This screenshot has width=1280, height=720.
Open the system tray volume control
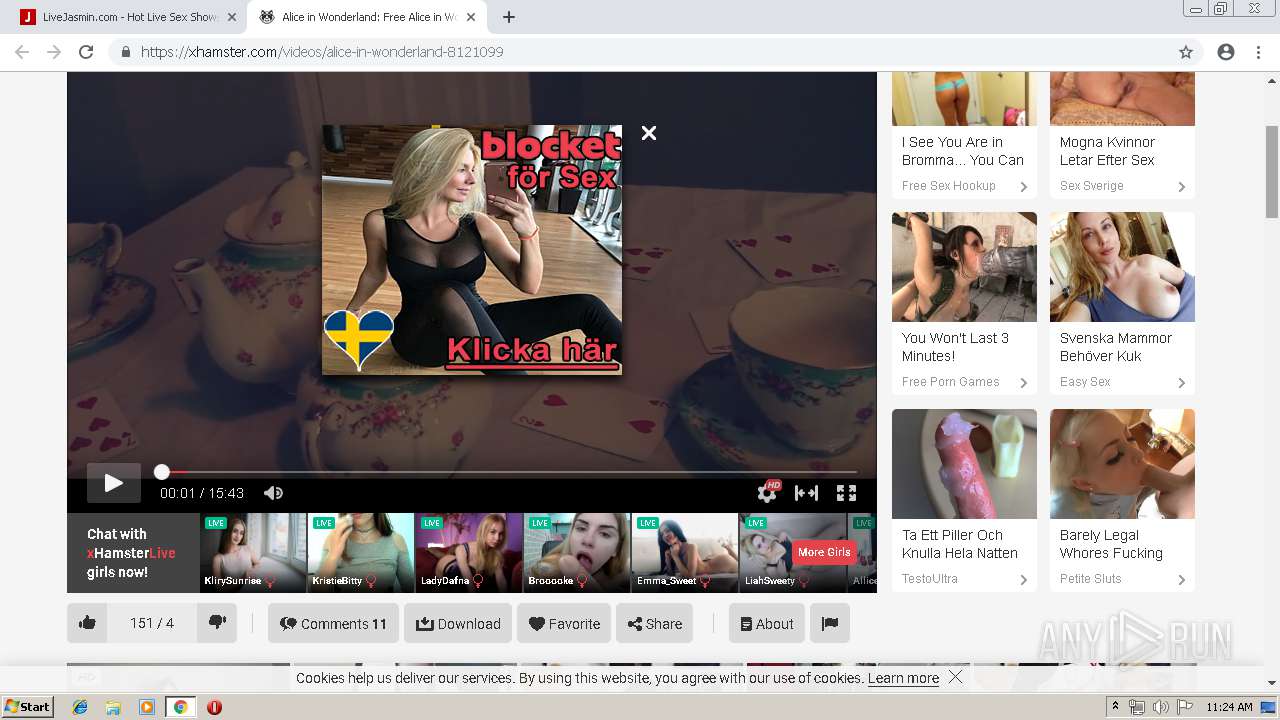point(1161,707)
